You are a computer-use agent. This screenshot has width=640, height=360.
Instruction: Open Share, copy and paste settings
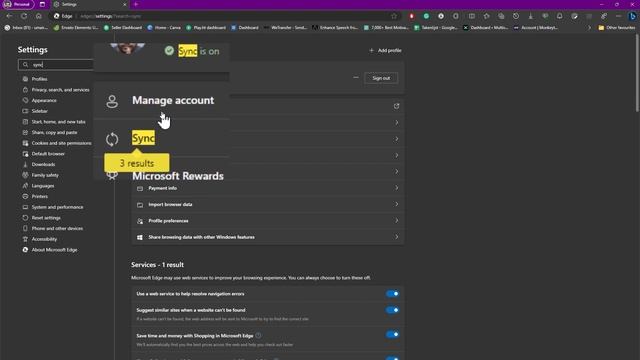[54, 132]
